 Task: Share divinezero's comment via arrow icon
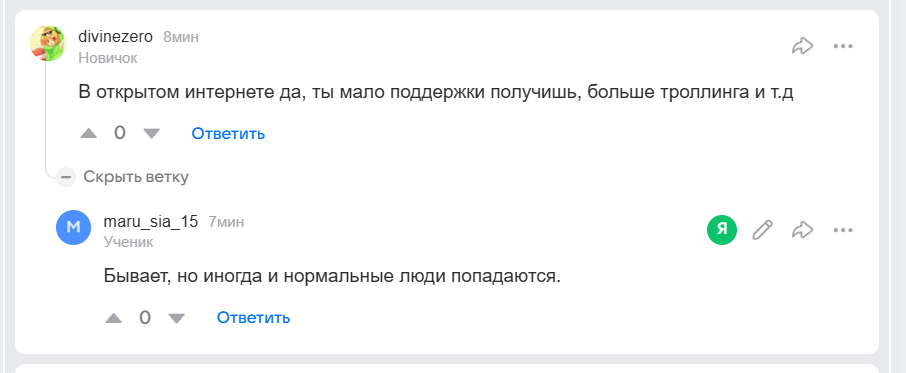coord(802,46)
